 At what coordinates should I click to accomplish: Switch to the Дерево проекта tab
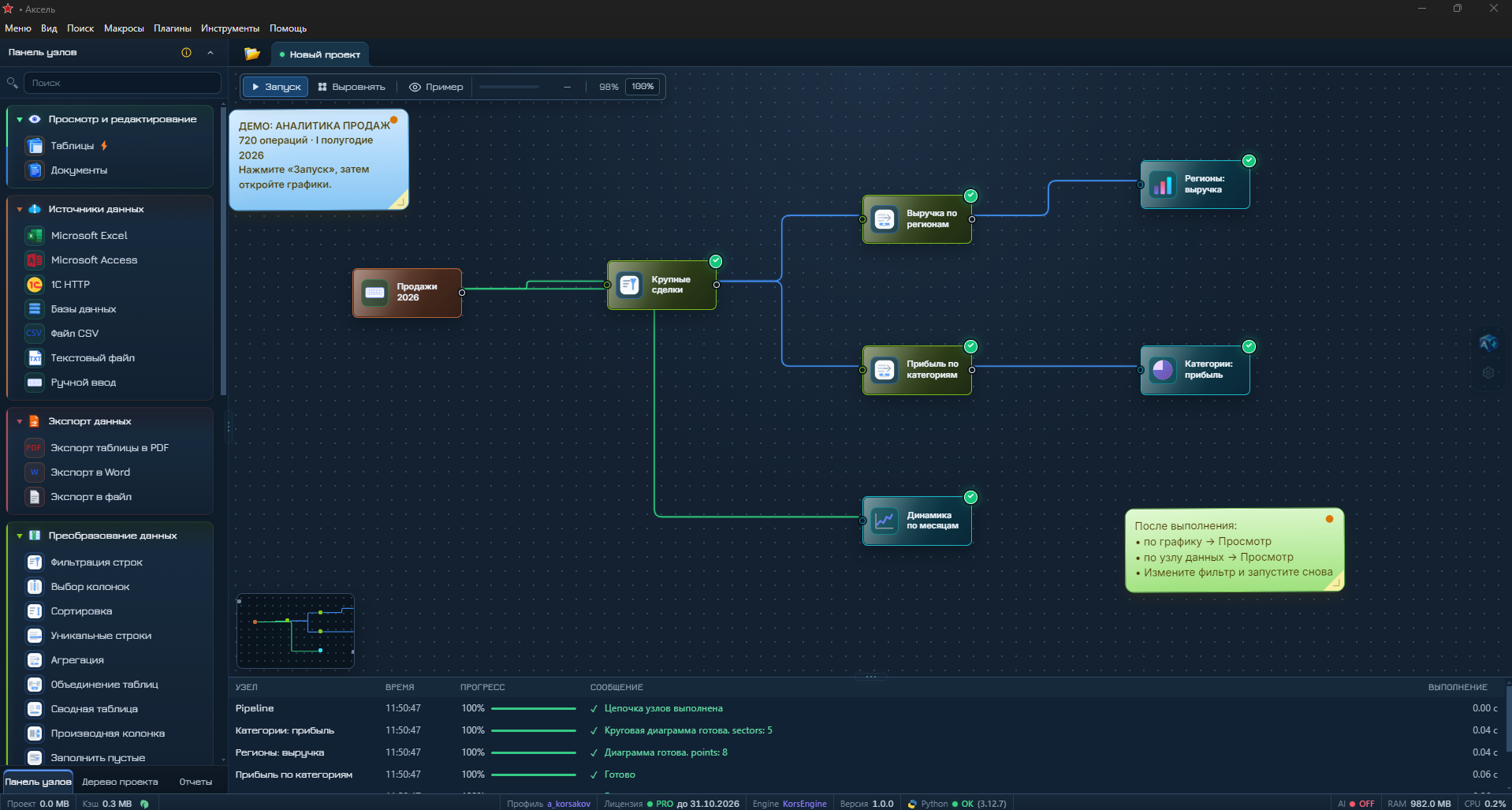[x=120, y=782]
